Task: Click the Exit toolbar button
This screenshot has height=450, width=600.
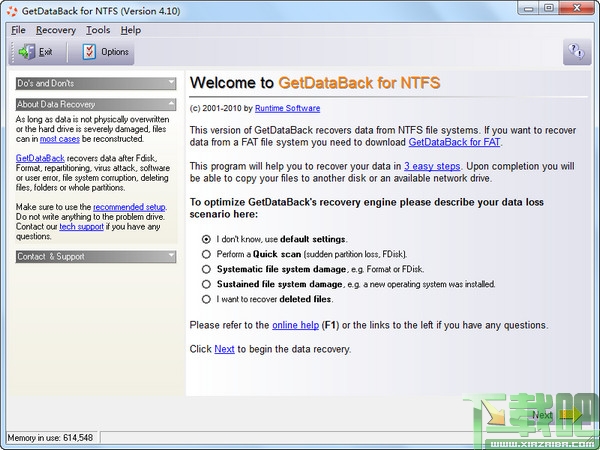Action: coord(36,52)
